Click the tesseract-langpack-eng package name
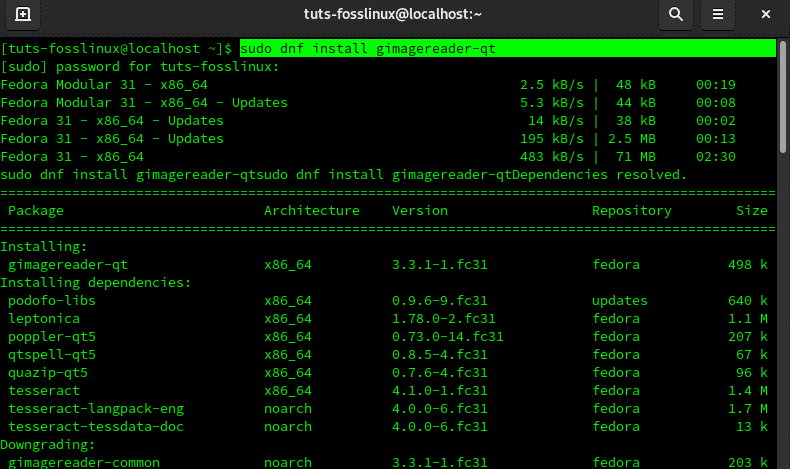 coord(96,409)
